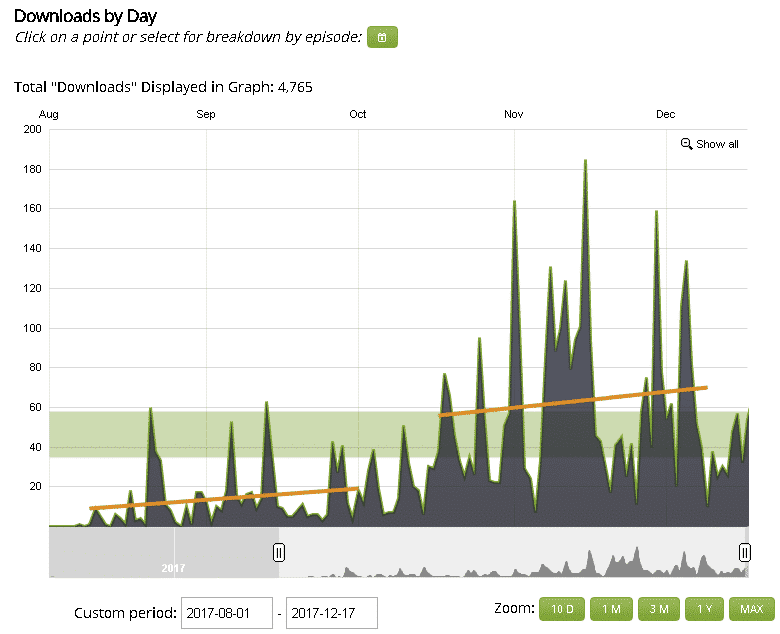
Task: Grab the right range slider handle
Action: click(x=744, y=552)
